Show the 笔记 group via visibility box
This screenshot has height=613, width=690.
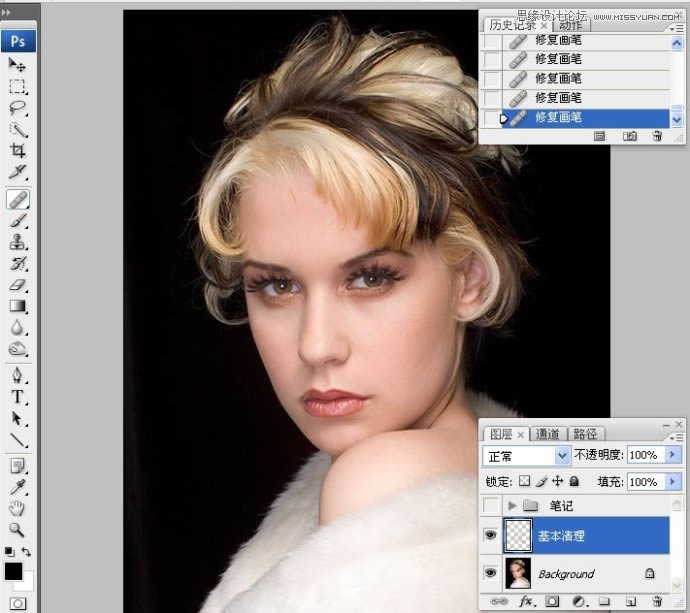tap(490, 506)
